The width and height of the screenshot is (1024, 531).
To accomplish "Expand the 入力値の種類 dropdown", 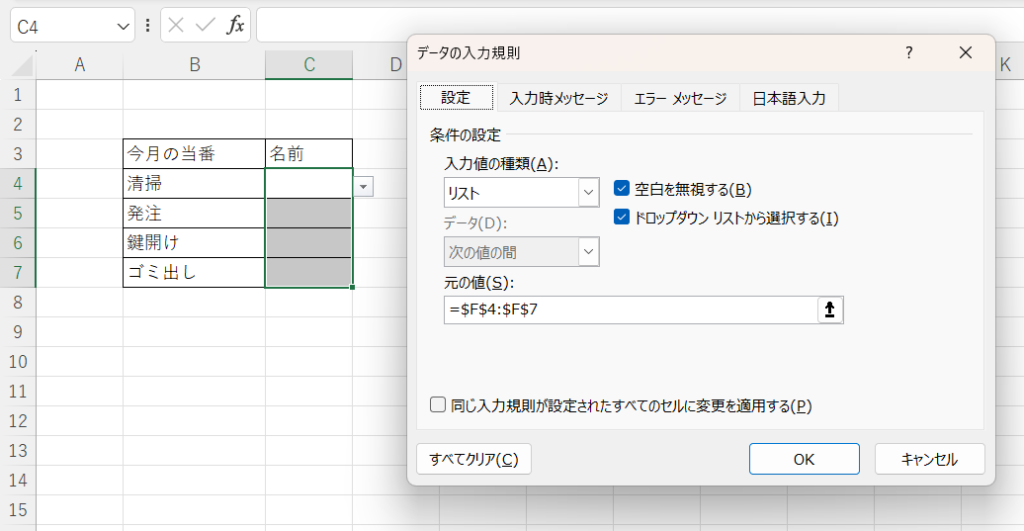I will coord(587,192).
